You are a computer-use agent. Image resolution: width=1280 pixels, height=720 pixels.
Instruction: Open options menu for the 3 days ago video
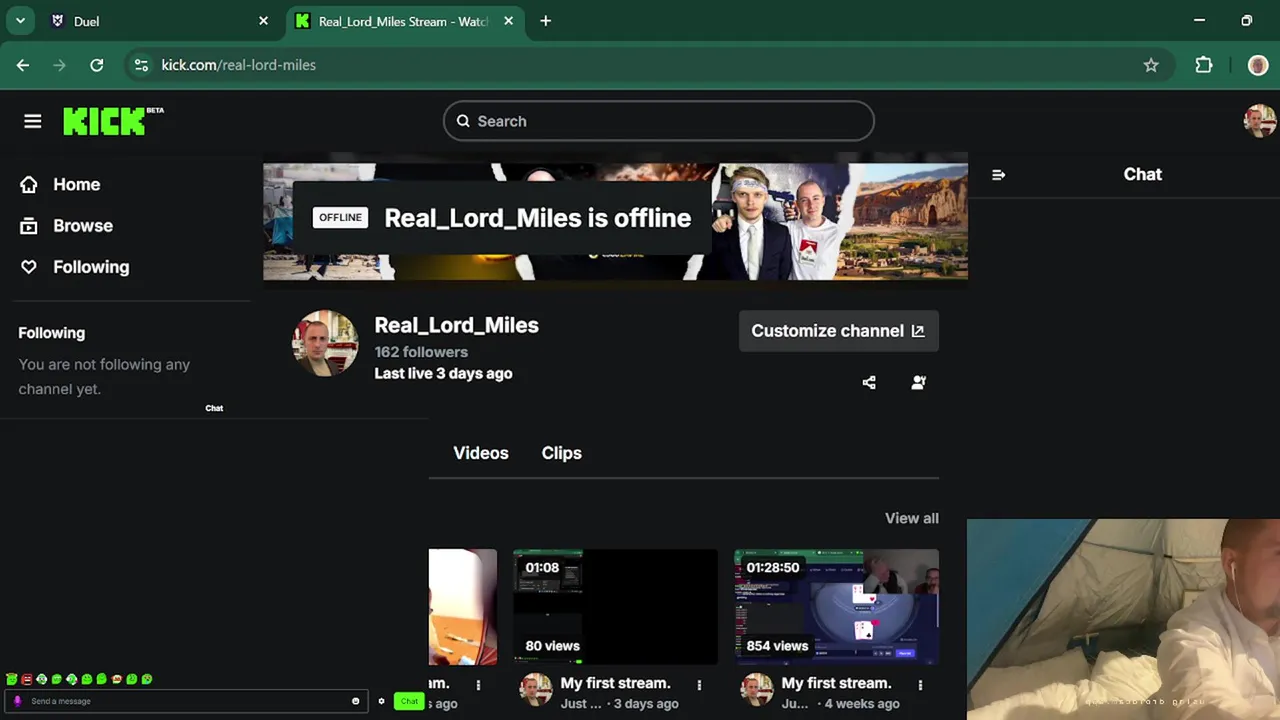click(699, 685)
